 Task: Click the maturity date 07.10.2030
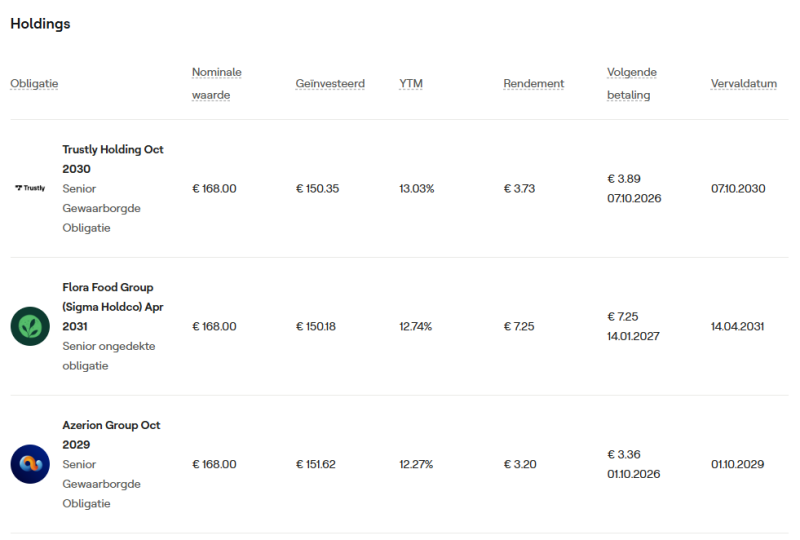pos(738,188)
